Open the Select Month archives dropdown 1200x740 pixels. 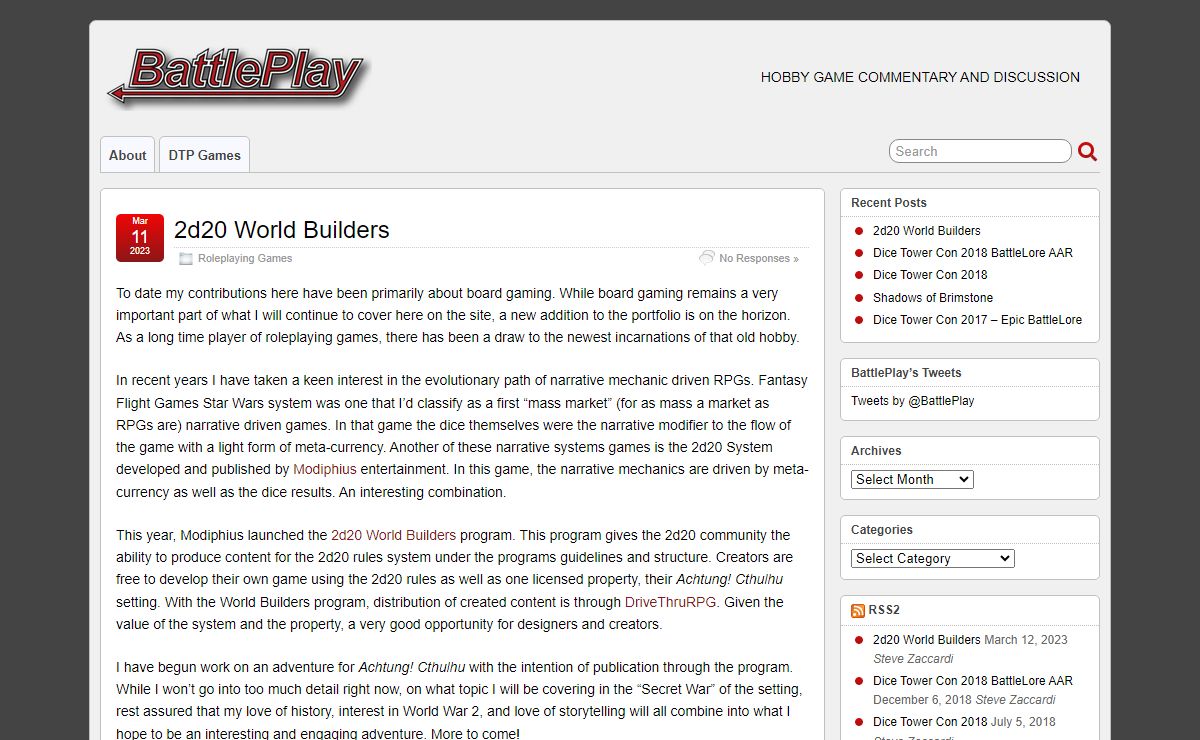[912, 479]
